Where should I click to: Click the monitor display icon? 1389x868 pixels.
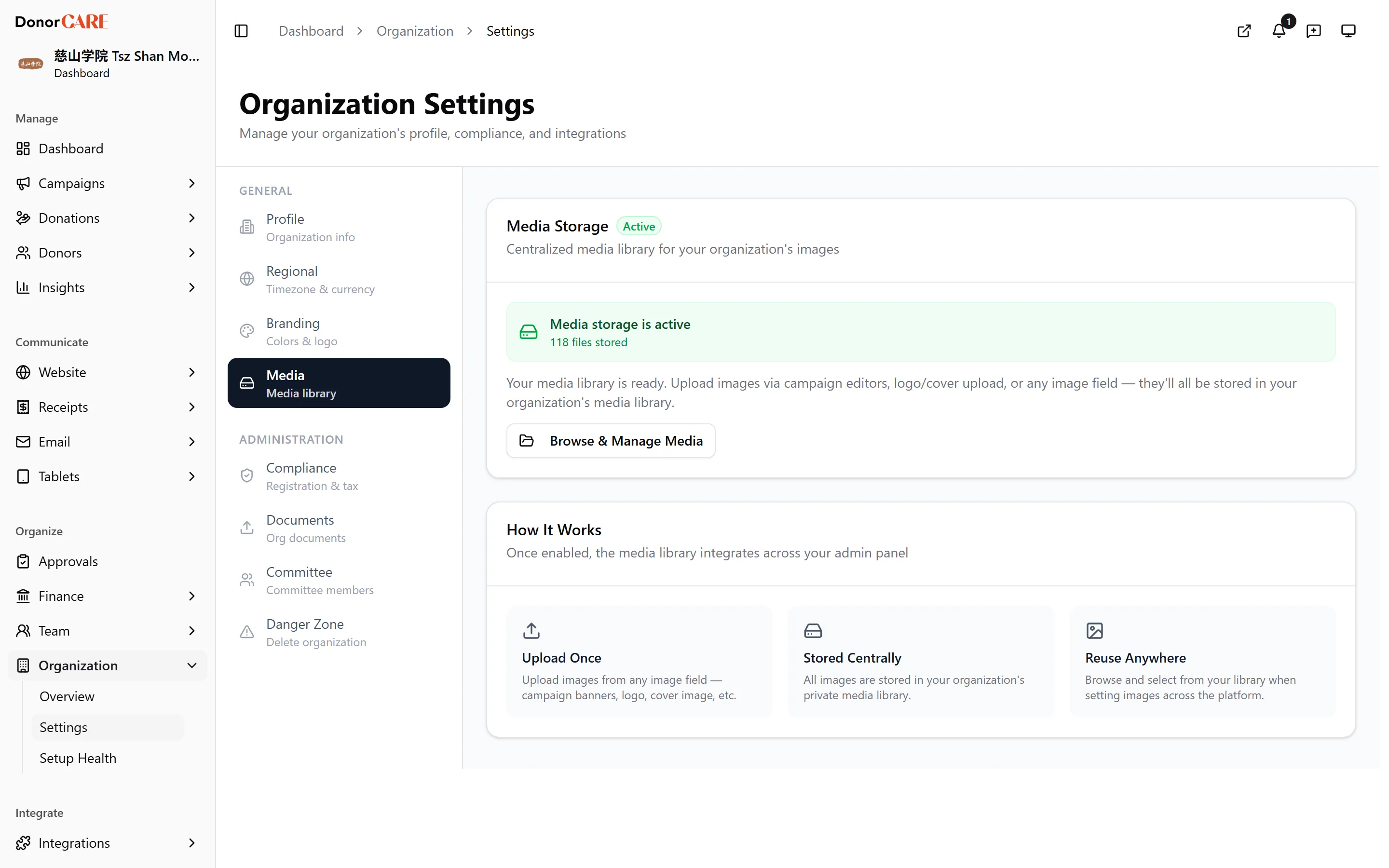click(1348, 31)
